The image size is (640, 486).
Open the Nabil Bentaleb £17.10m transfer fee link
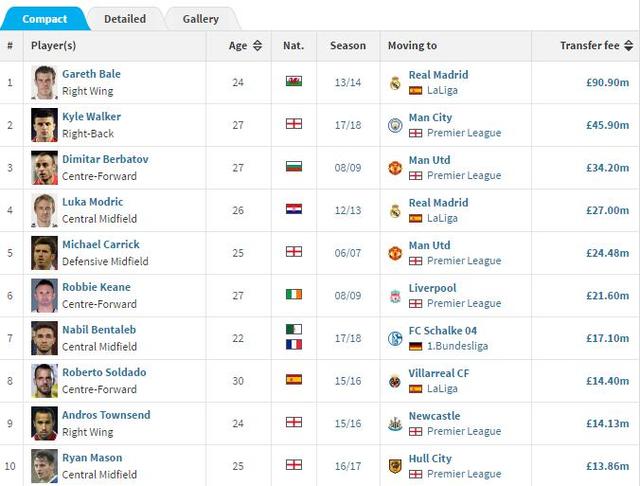tap(607, 338)
